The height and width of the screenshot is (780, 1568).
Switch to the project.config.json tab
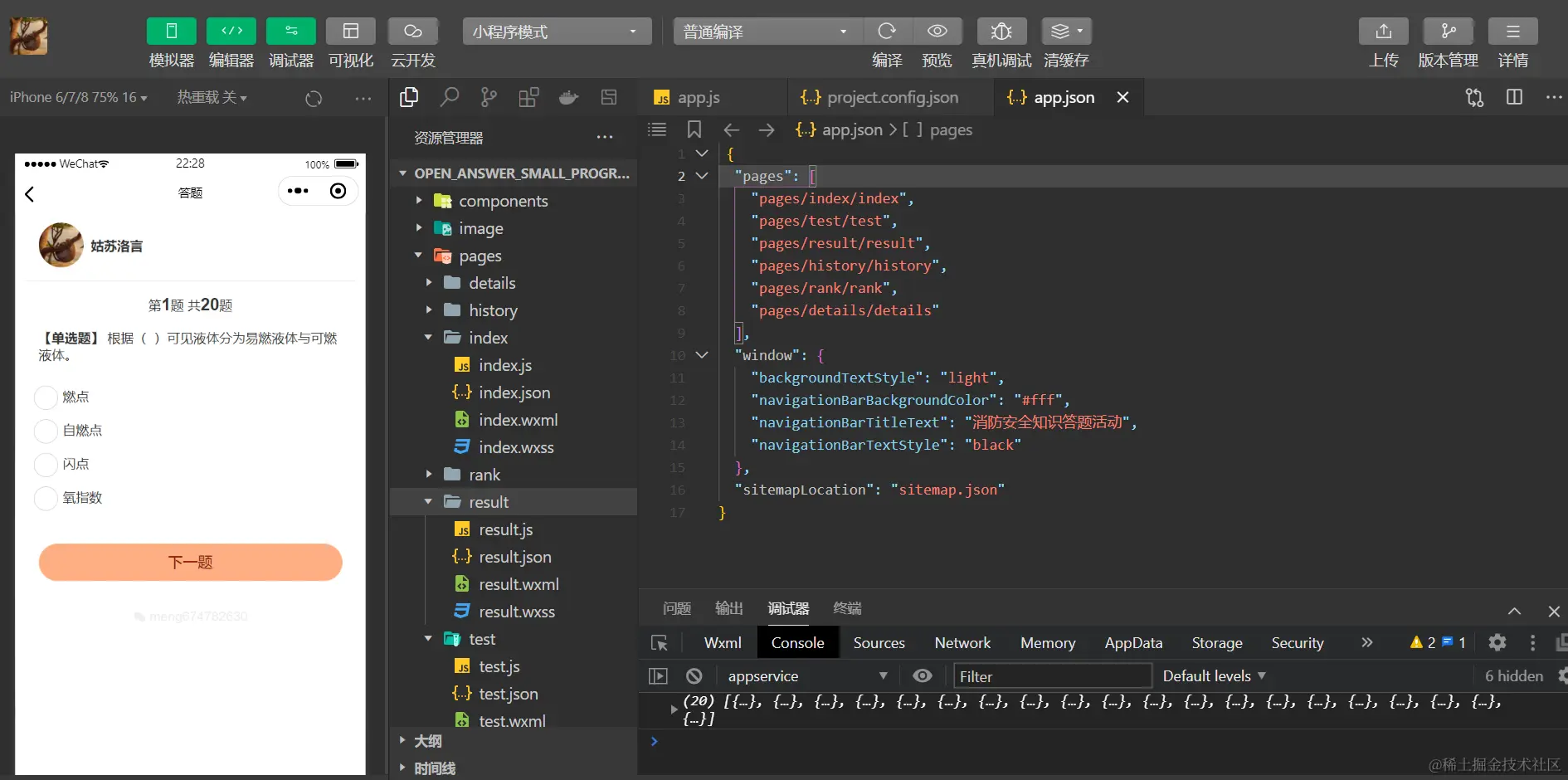tap(879, 97)
